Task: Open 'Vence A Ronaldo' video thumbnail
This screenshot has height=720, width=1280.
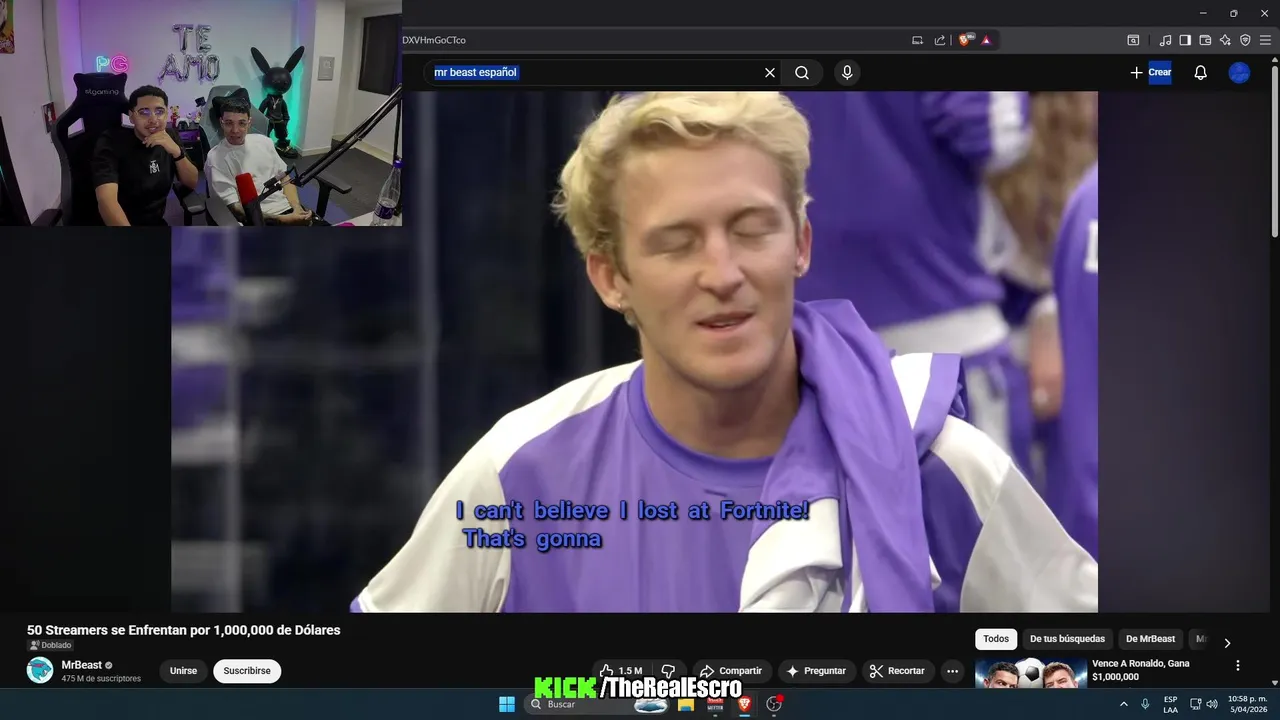Action: click(1029, 674)
